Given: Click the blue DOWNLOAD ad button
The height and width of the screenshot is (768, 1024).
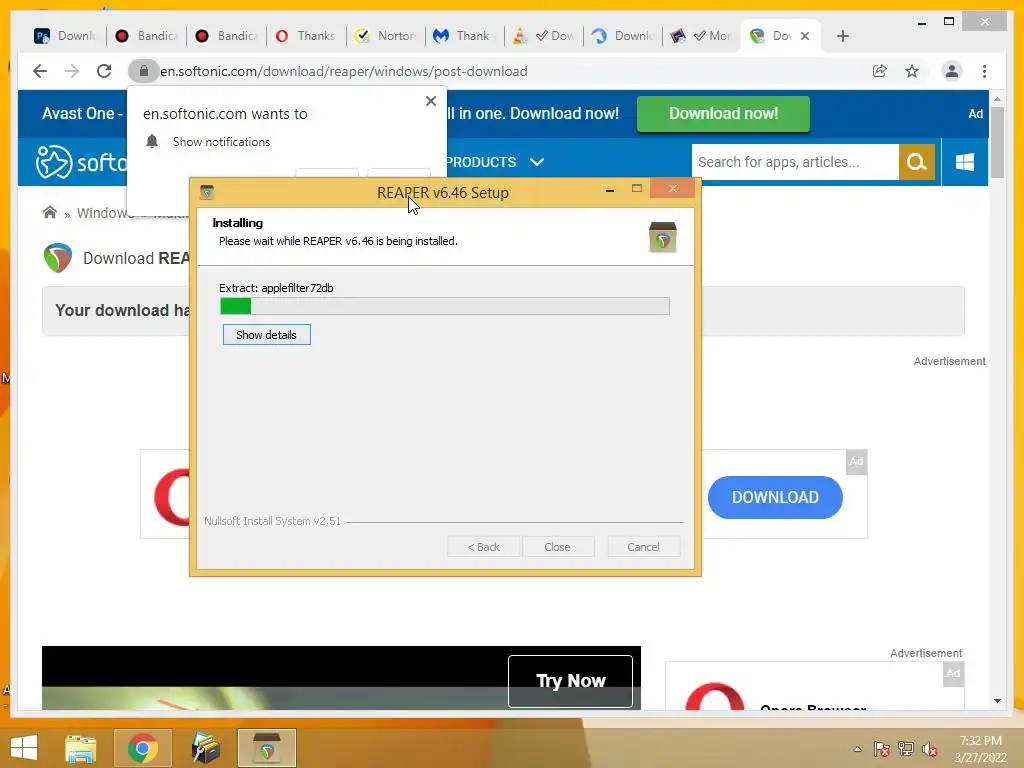Looking at the screenshot, I should pos(775,497).
